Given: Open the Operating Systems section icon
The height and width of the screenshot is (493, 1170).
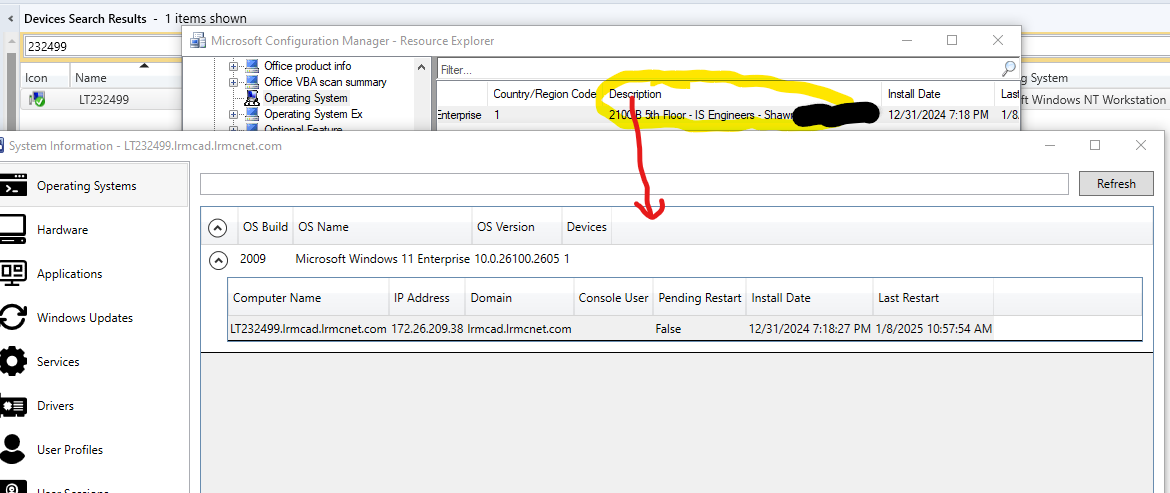Looking at the screenshot, I should point(13,186).
